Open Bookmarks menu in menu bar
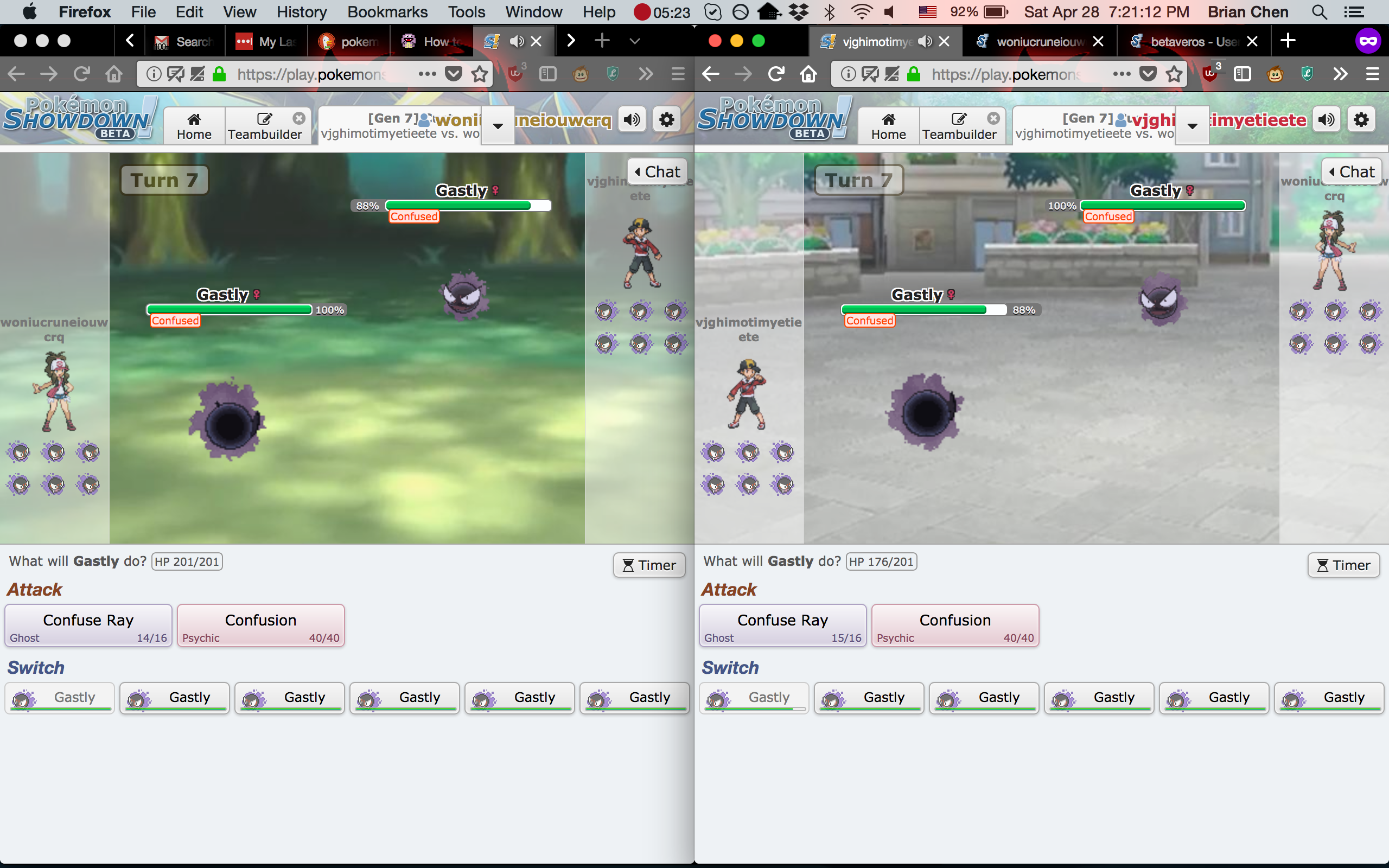Image resolution: width=1389 pixels, height=868 pixels. [387, 11]
